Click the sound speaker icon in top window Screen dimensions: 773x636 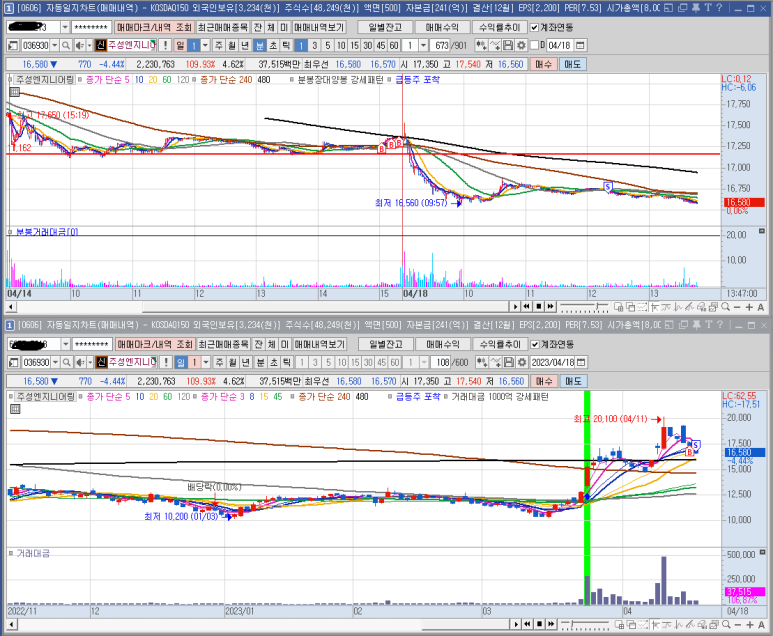(79, 45)
